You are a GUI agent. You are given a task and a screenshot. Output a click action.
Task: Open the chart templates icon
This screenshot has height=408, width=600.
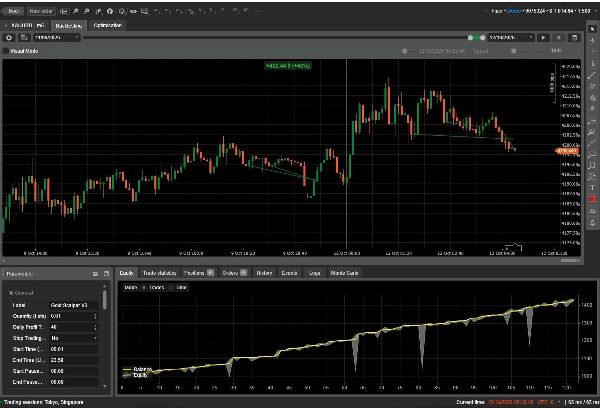(145, 11)
